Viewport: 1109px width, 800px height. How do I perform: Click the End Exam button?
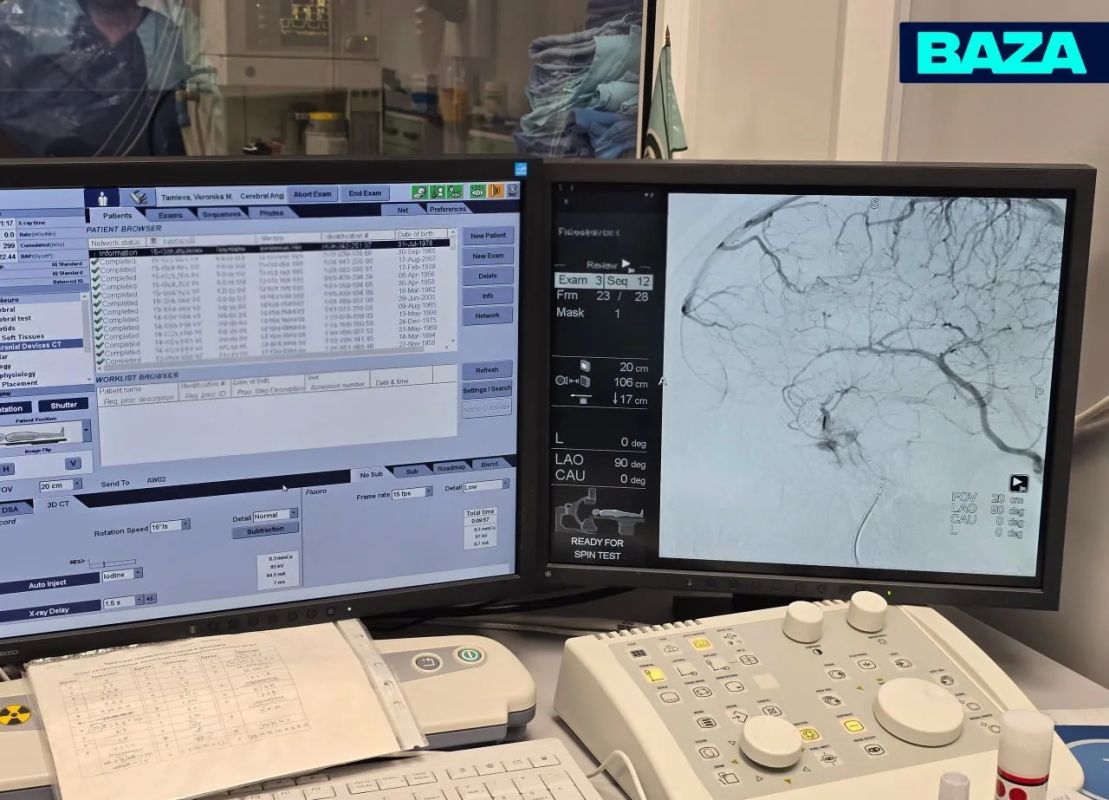coord(365,193)
